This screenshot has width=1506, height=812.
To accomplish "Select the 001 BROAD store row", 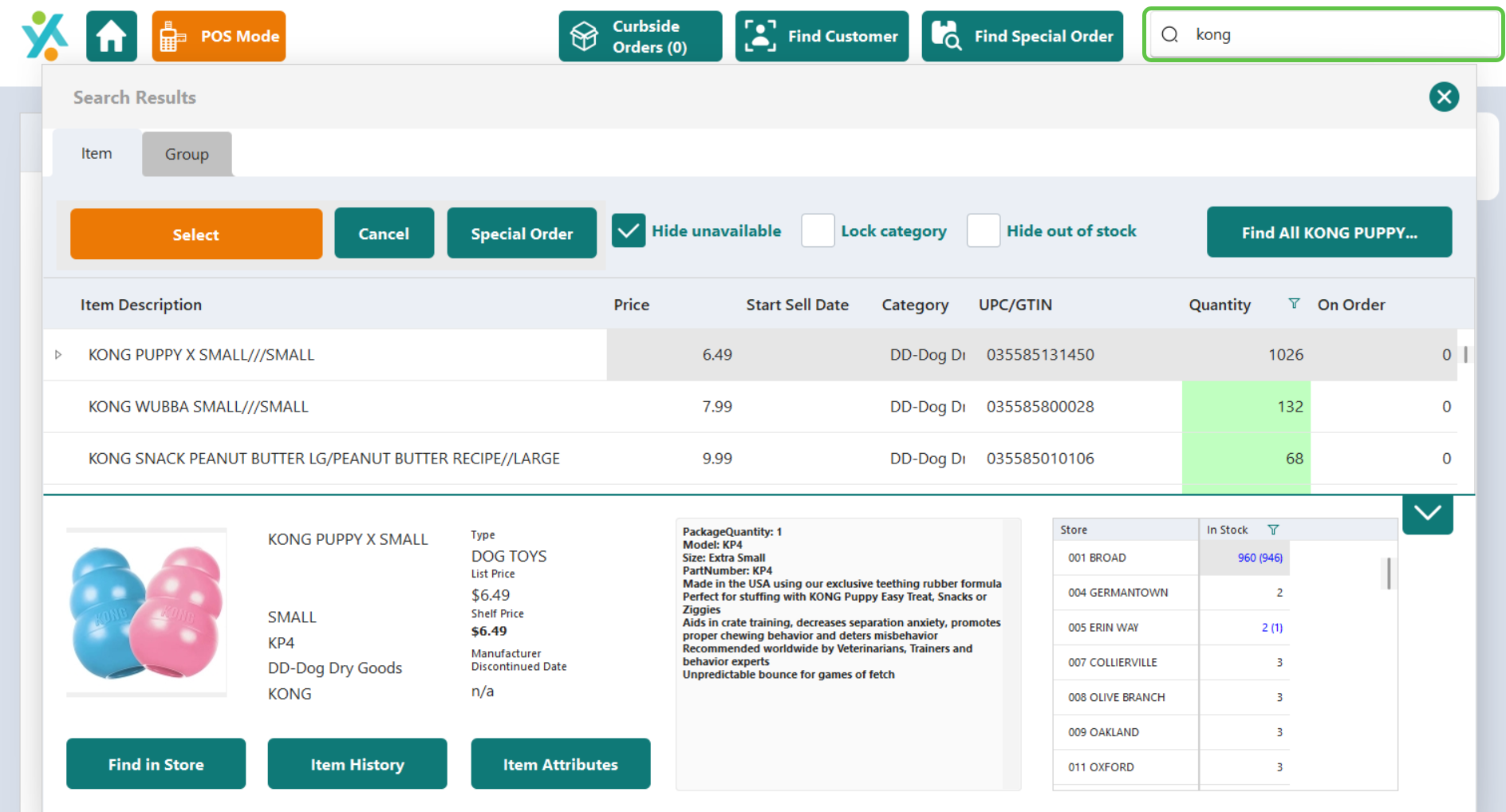I will point(1171,558).
